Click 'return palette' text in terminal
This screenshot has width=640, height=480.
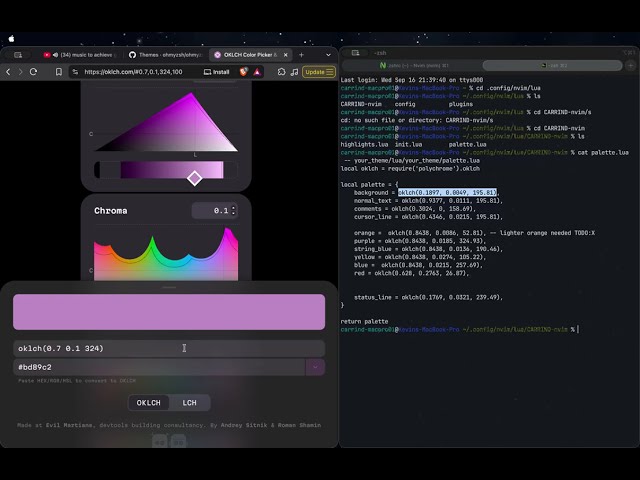tap(364, 322)
